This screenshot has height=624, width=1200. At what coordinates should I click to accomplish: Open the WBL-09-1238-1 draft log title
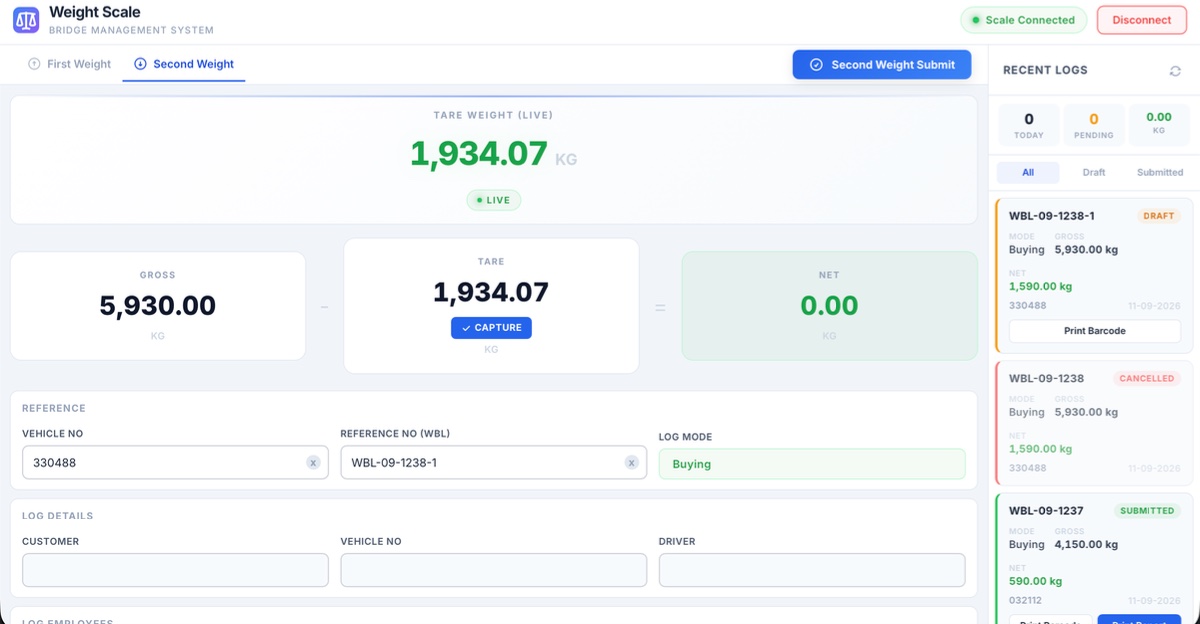pyautogui.click(x=1051, y=216)
